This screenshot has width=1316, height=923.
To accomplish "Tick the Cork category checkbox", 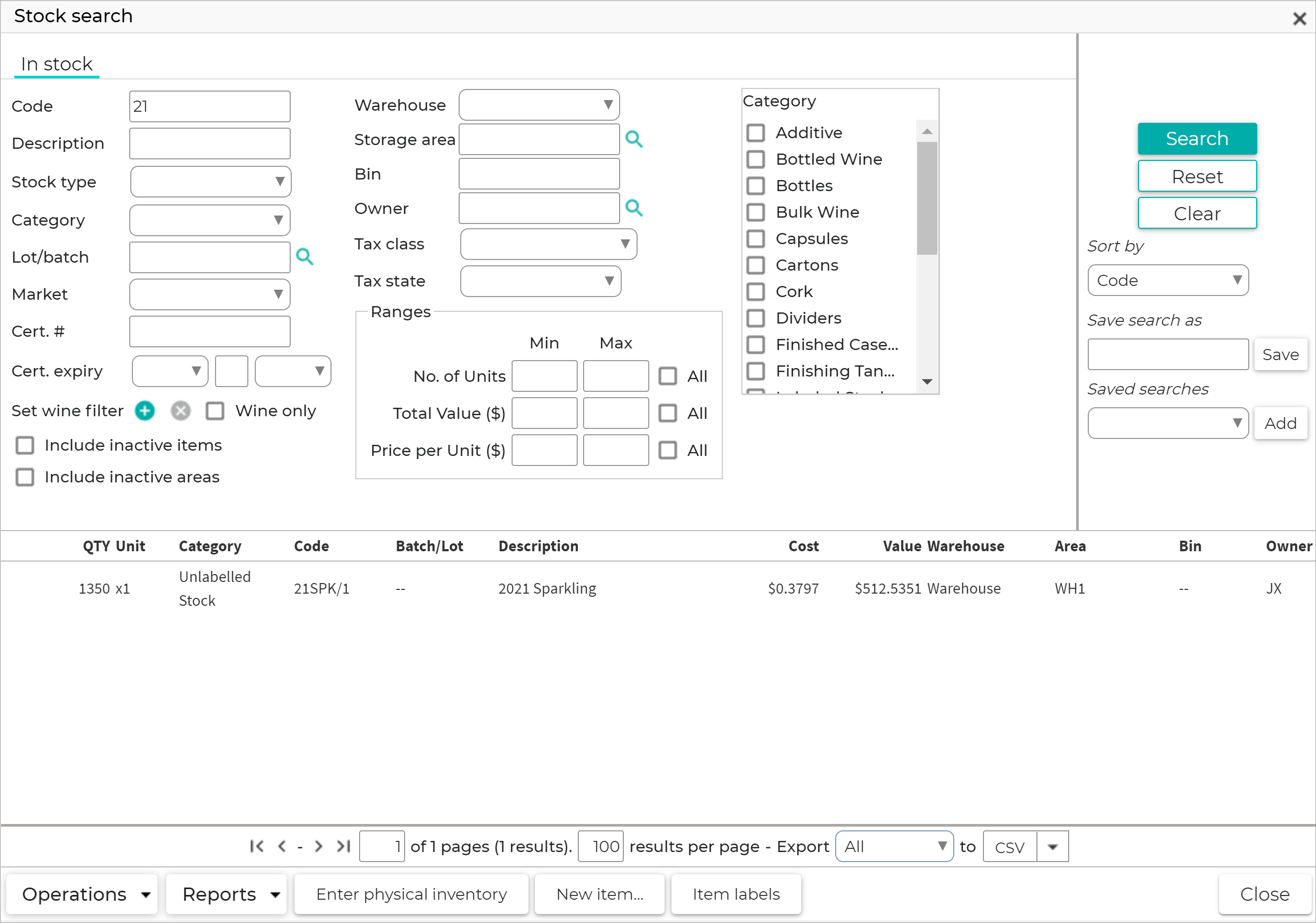I will pyautogui.click(x=756, y=291).
